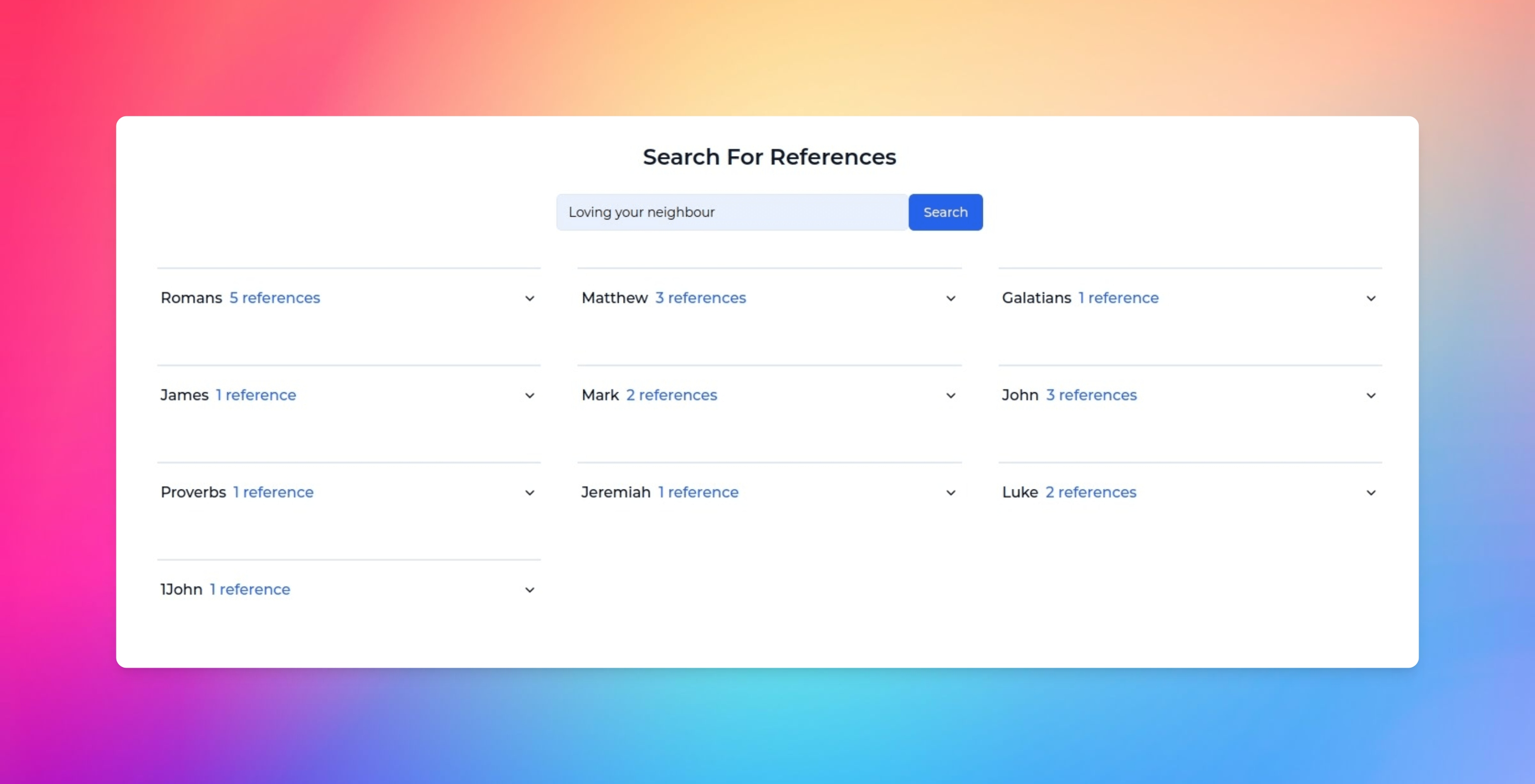This screenshot has height=784, width=1535.
Task: Expand the Galatians references section
Action: [1371, 298]
